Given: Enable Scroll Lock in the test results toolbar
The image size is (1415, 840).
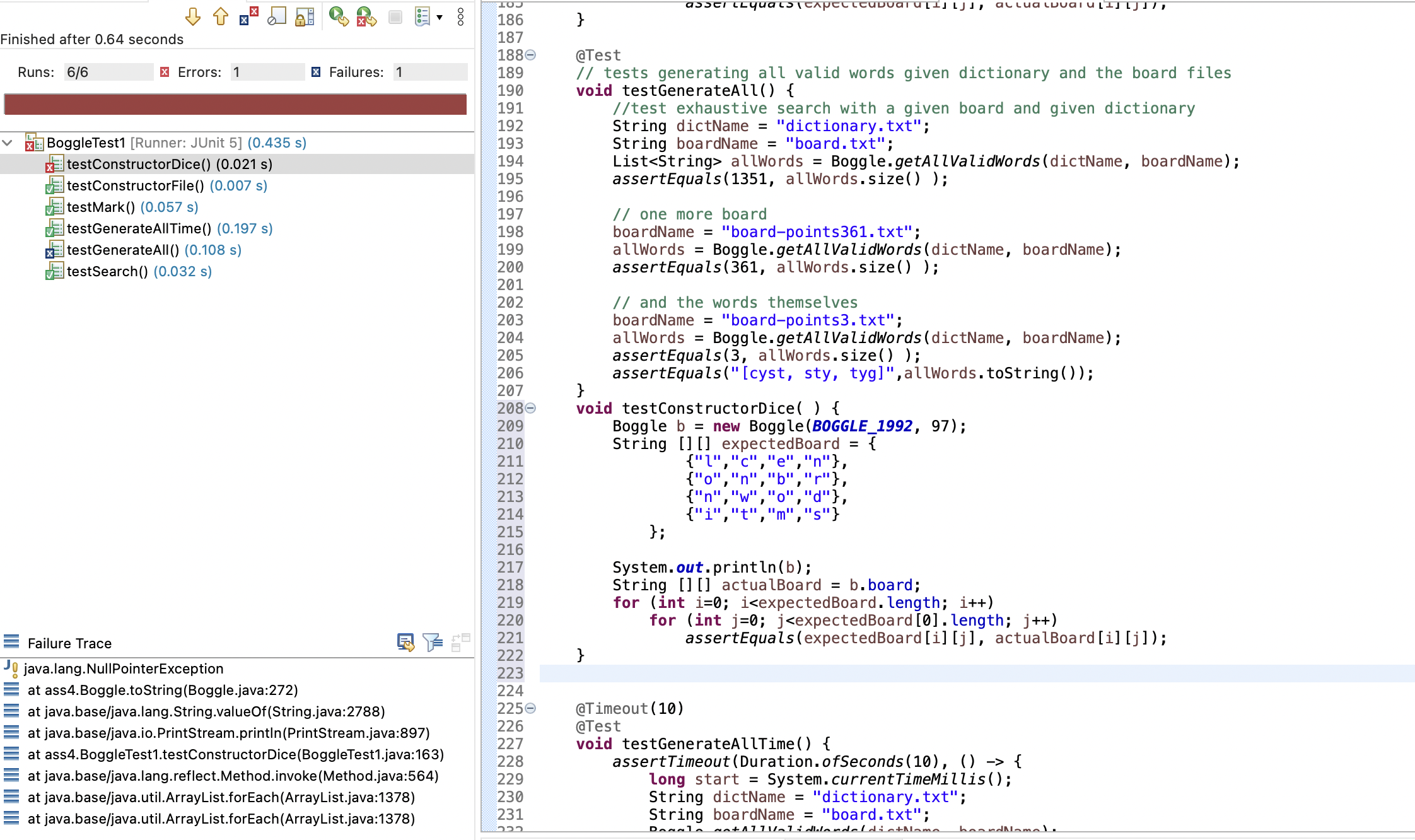Looking at the screenshot, I should click(x=304, y=17).
